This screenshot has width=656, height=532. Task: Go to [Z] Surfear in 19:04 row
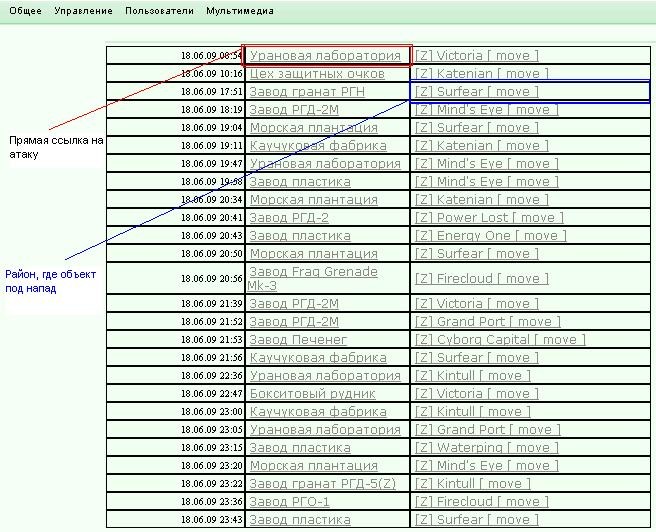click(x=477, y=128)
